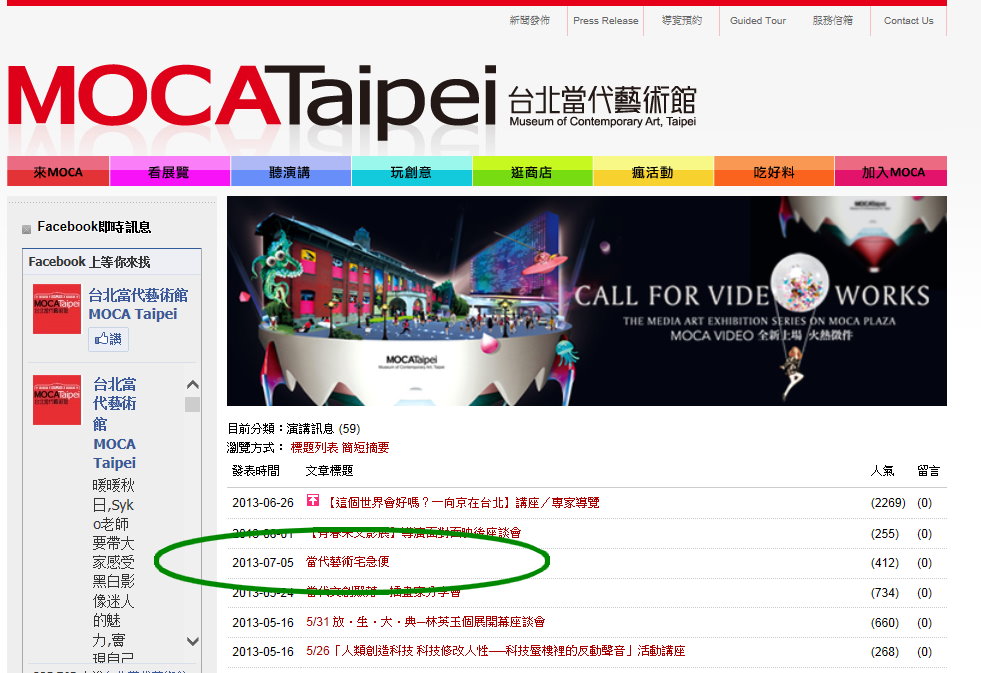Open article 當代藝術宅急便
The width and height of the screenshot is (981, 673).
[347, 562]
